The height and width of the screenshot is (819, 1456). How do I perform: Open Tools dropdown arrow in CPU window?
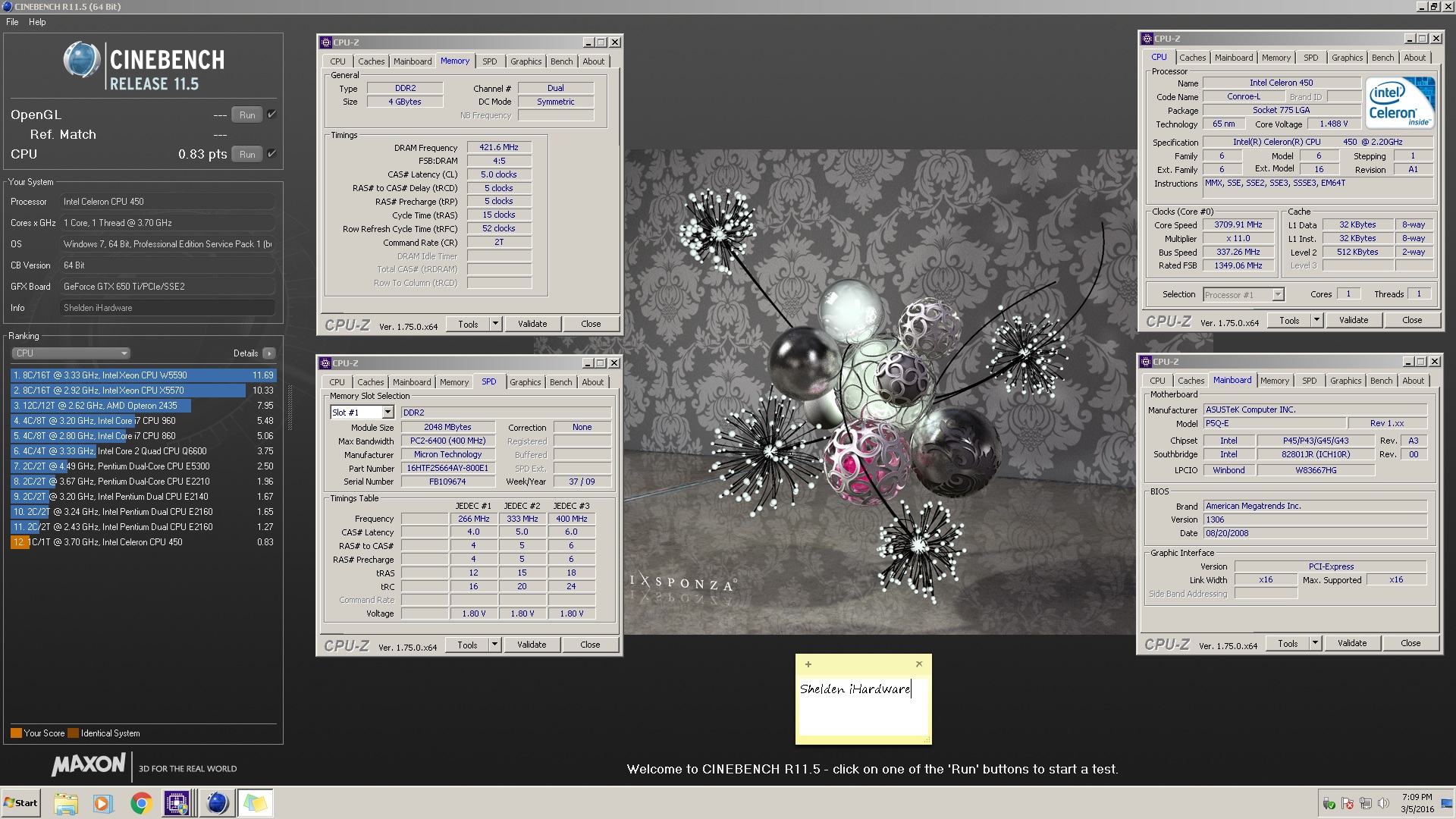tap(1316, 320)
